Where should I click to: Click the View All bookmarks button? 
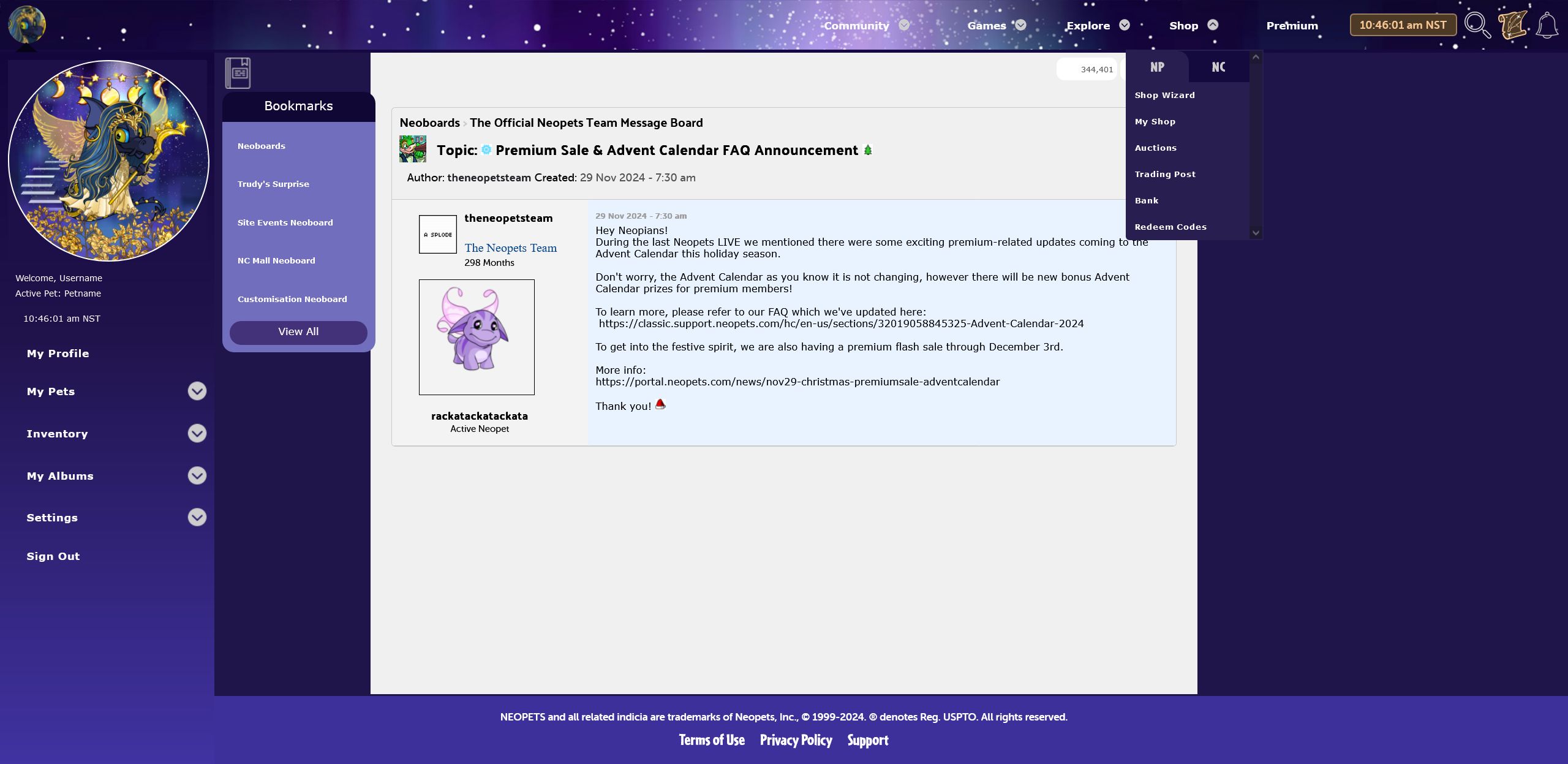click(298, 331)
